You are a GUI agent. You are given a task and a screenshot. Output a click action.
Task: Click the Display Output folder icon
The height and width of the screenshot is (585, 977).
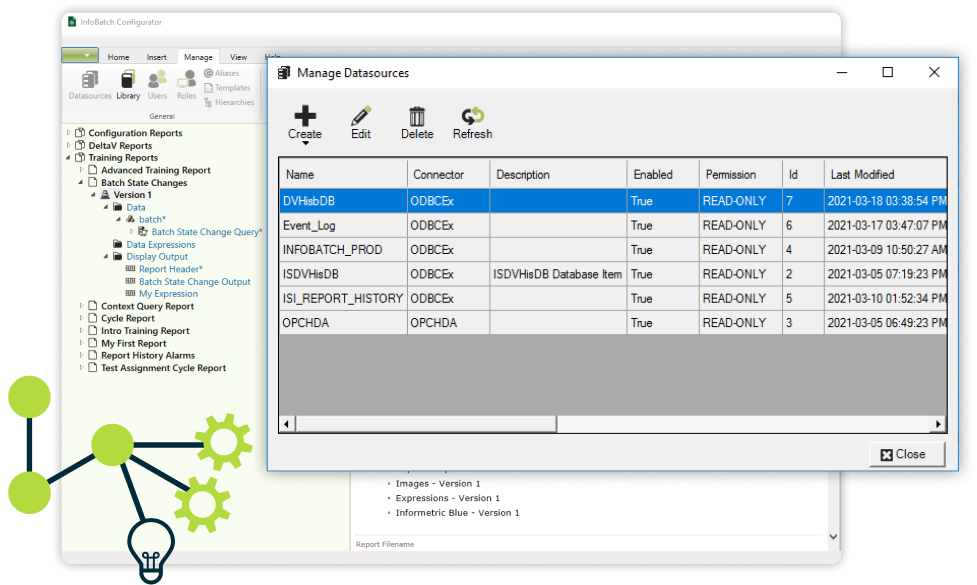[x=118, y=257]
